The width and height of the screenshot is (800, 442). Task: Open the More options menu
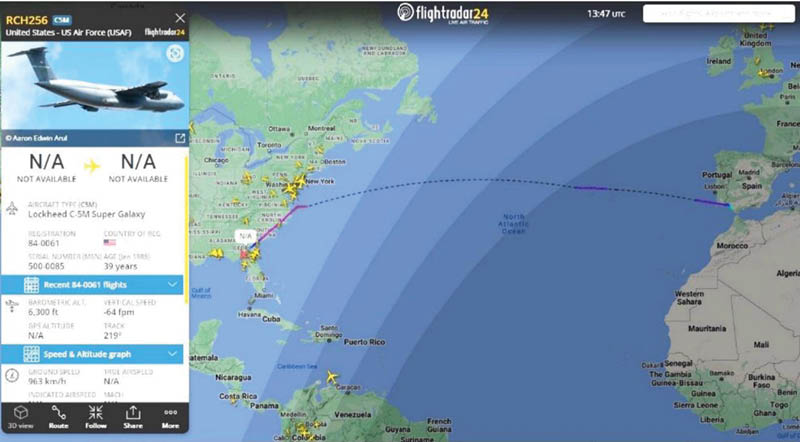click(170, 418)
